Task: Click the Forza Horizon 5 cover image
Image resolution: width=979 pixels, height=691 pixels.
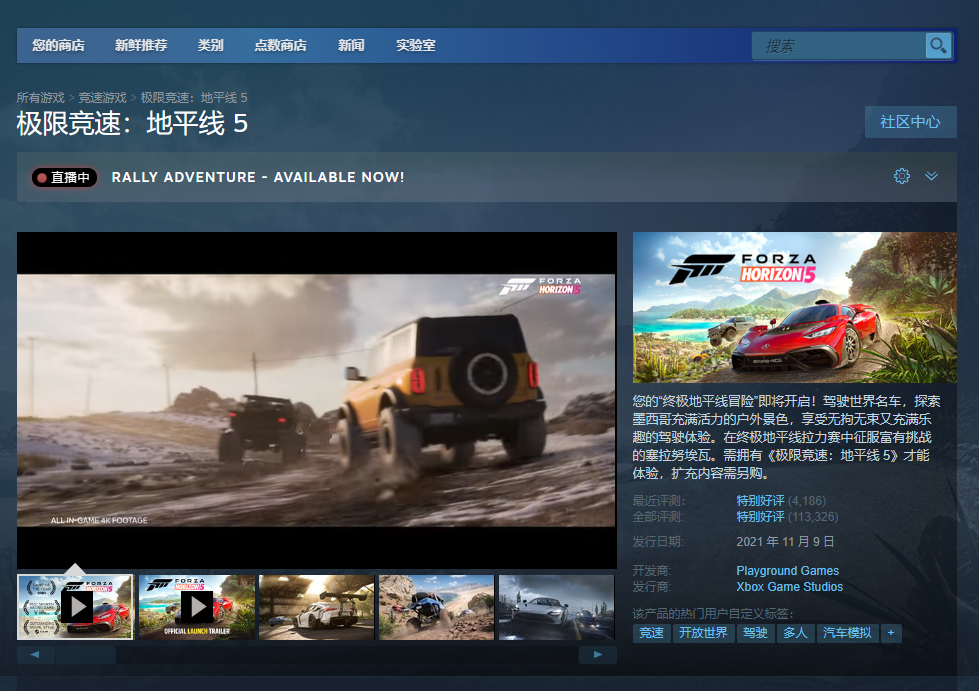Action: pos(794,308)
